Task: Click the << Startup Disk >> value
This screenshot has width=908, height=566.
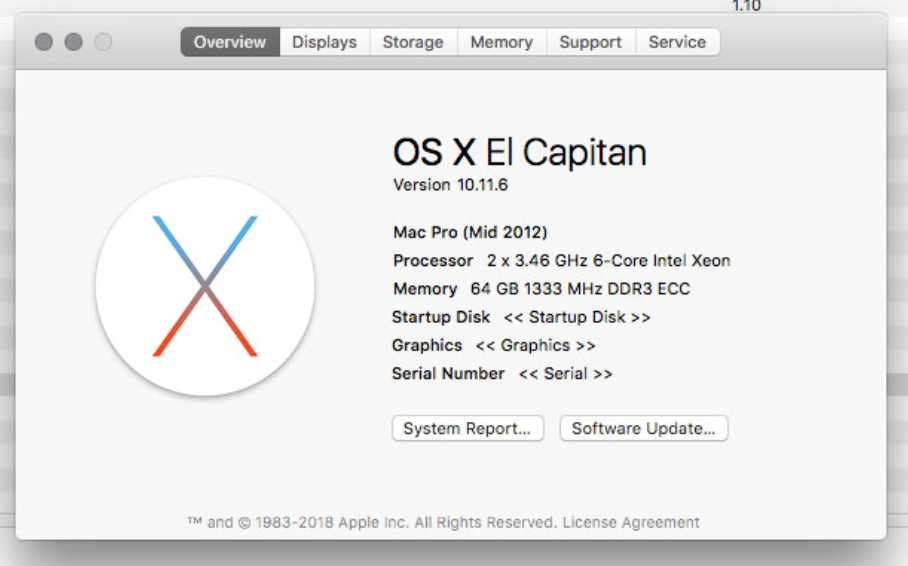Action: [x=577, y=317]
